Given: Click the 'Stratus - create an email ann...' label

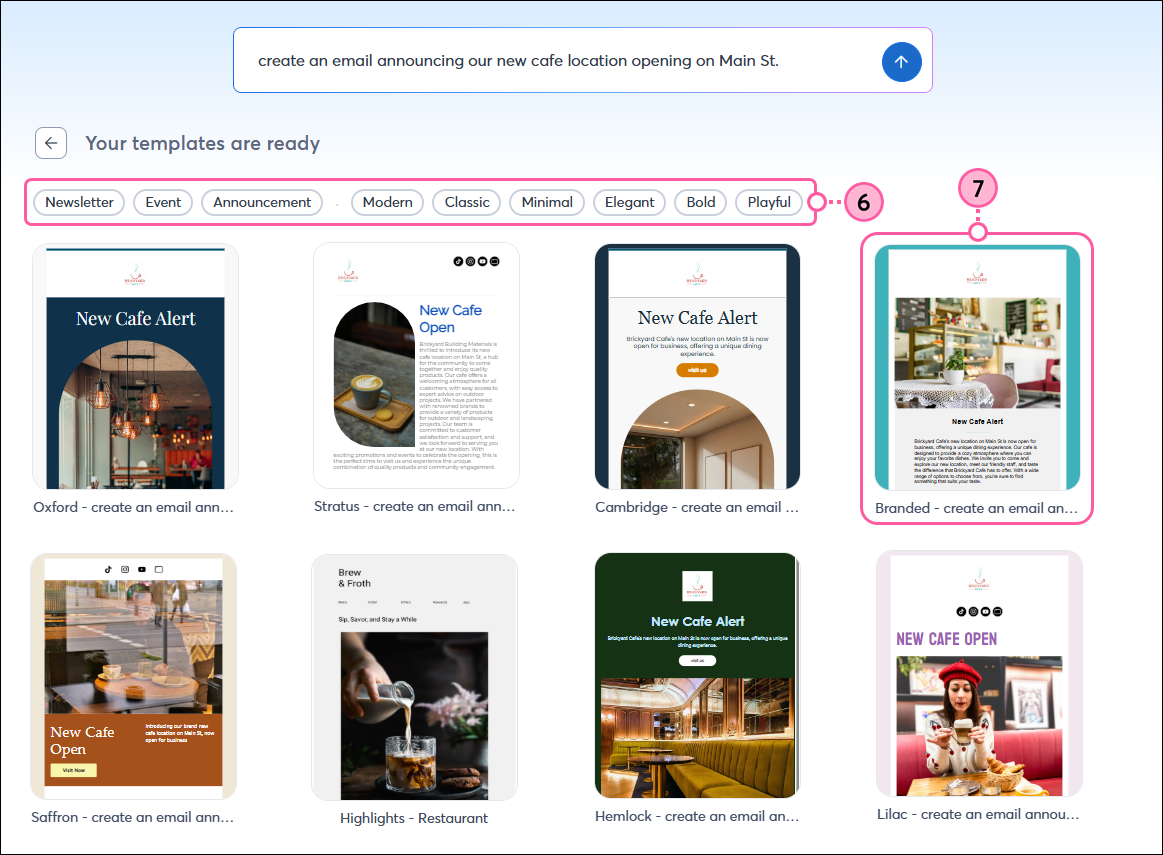Looking at the screenshot, I should [414, 506].
